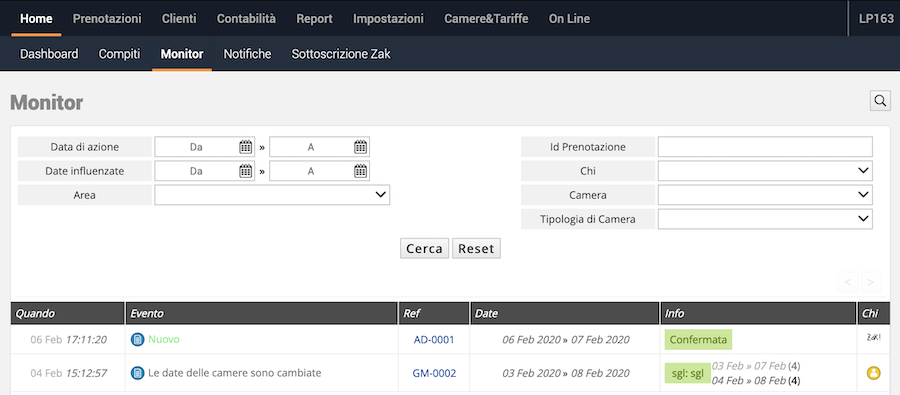Open booking reference AD-0001
900x395 pixels.
coord(434,339)
